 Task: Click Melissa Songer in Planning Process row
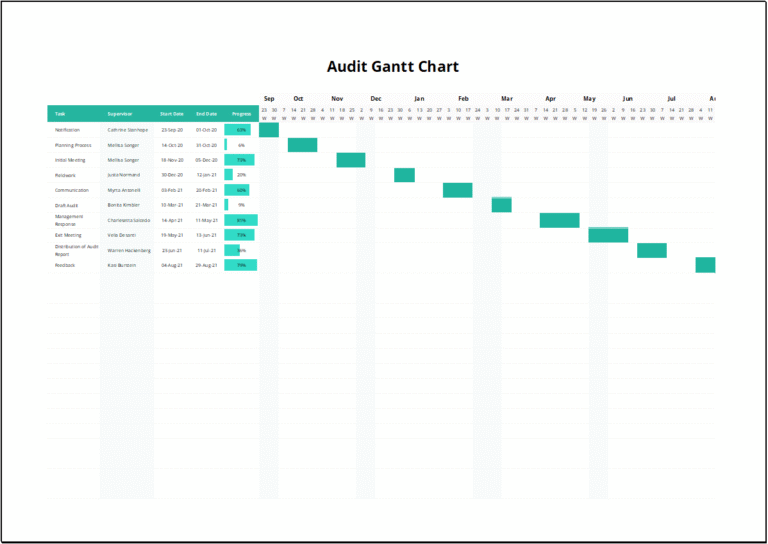123,145
